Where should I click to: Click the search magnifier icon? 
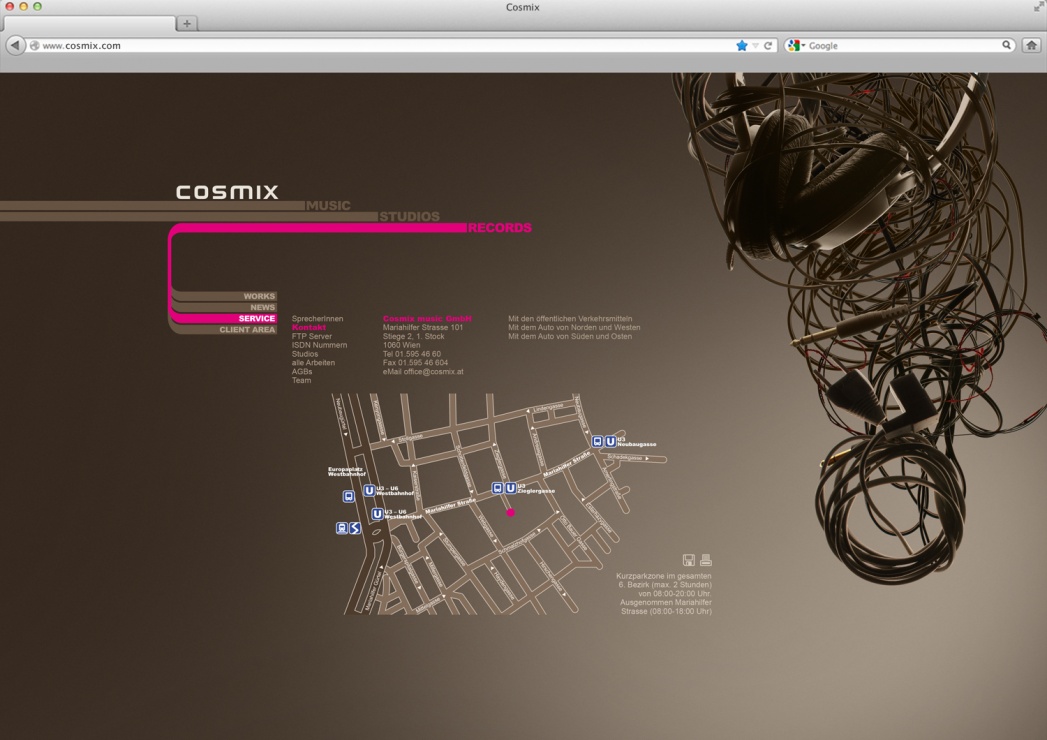point(1006,45)
